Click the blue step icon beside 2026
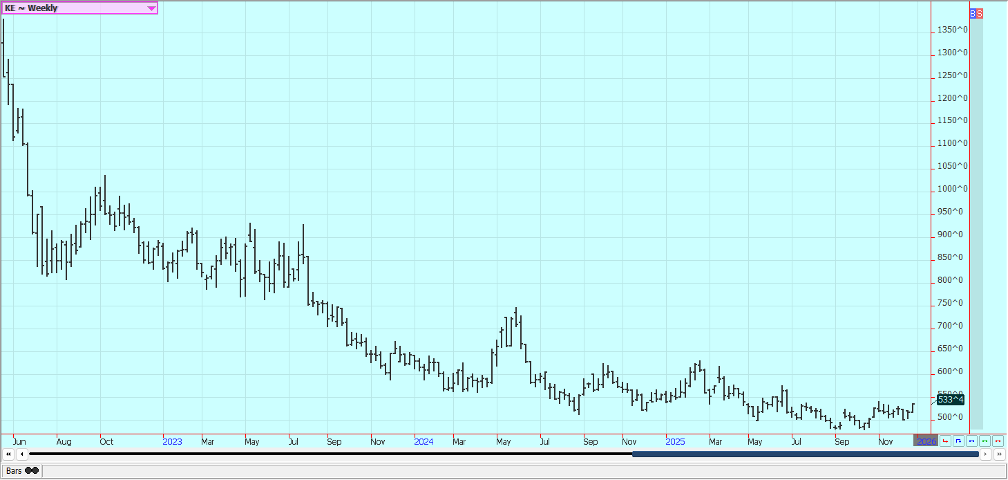Viewport: 1008px width, 480px height. coord(959,440)
